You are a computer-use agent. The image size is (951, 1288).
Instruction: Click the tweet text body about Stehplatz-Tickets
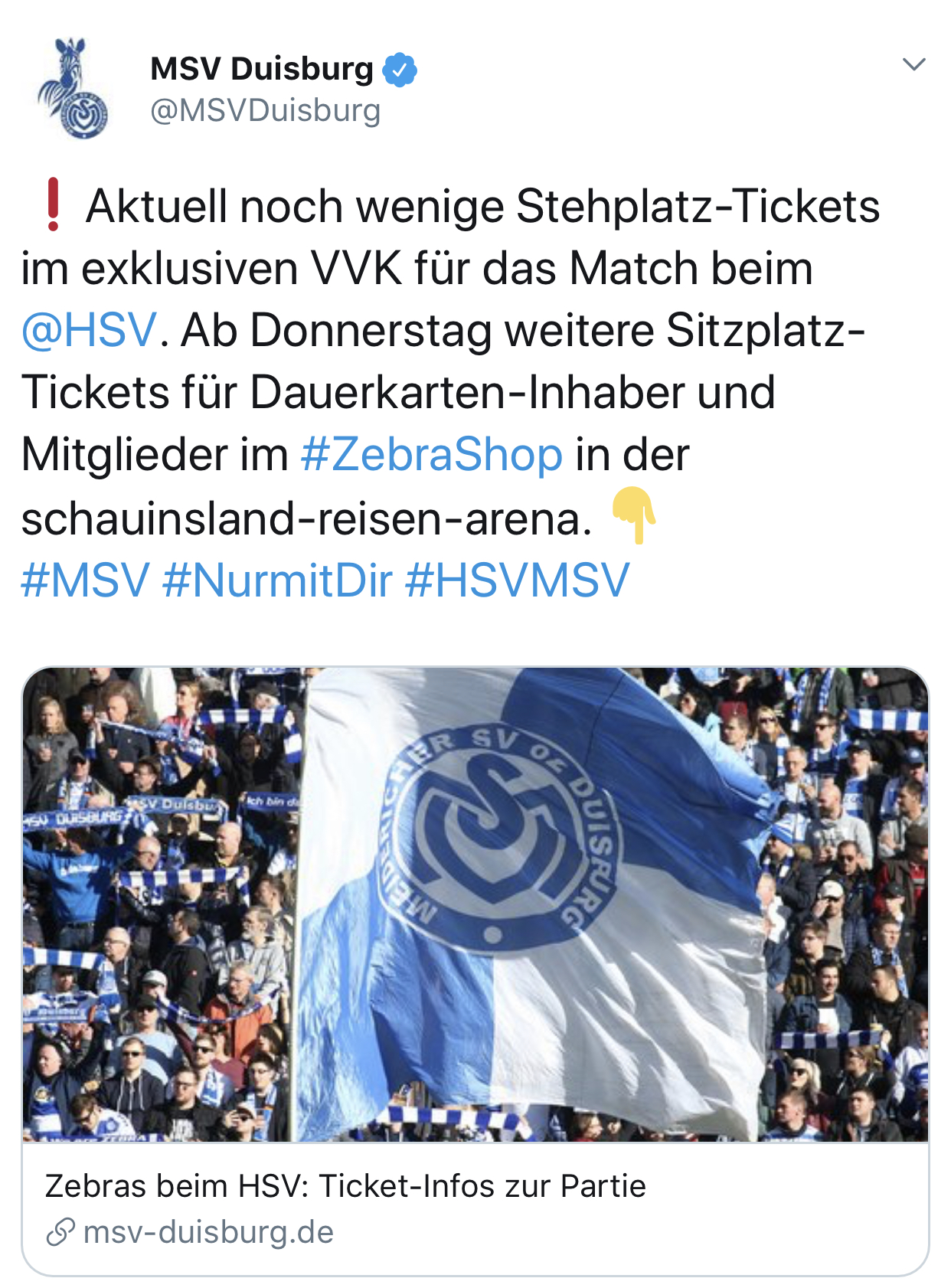(x=452, y=361)
